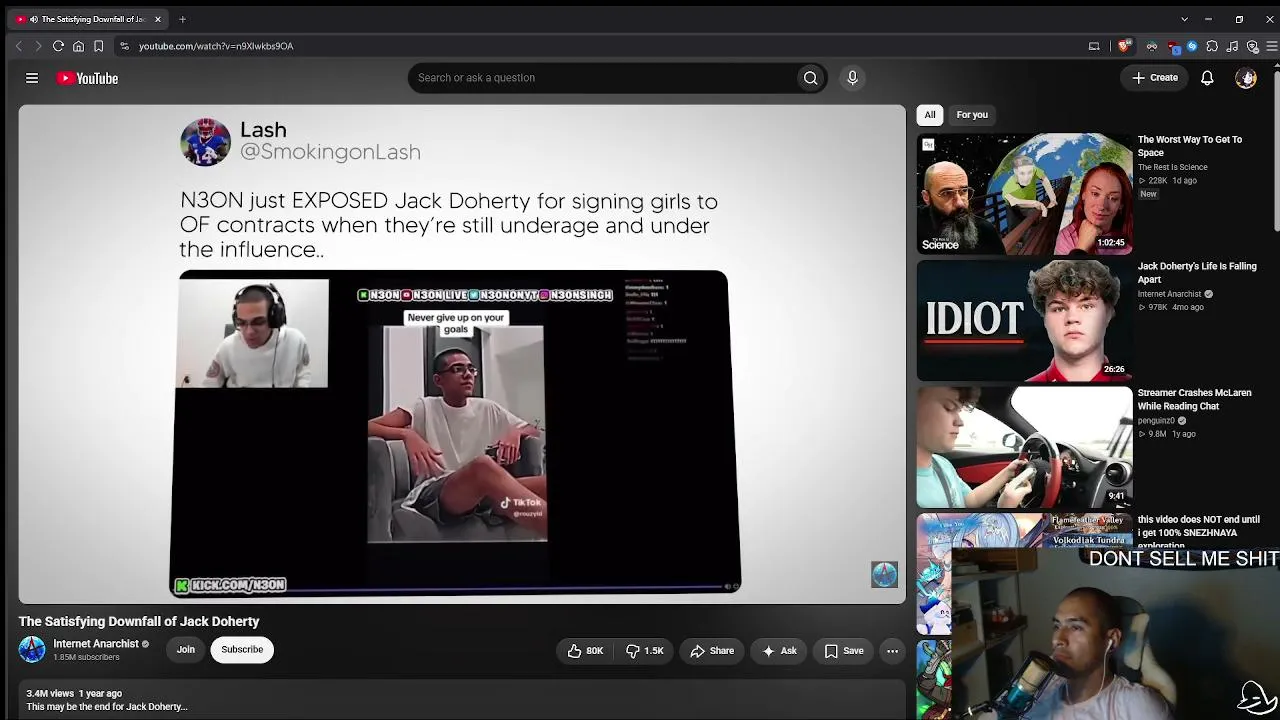Open the browser VPN shield icon
The image size is (1280, 720).
tap(1252, 46)
